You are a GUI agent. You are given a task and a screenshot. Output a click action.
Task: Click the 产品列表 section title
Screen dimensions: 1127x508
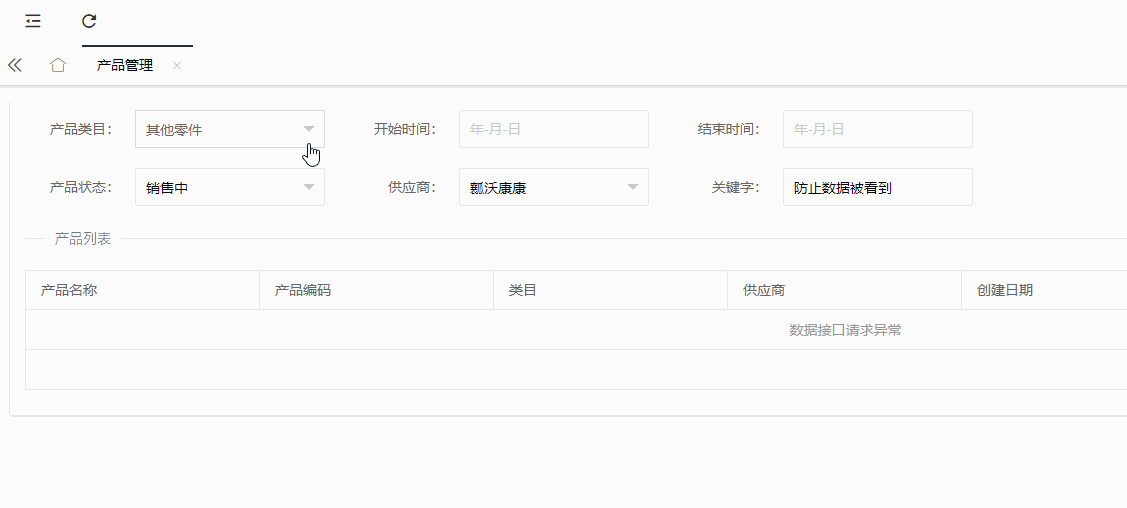(83, 239)
